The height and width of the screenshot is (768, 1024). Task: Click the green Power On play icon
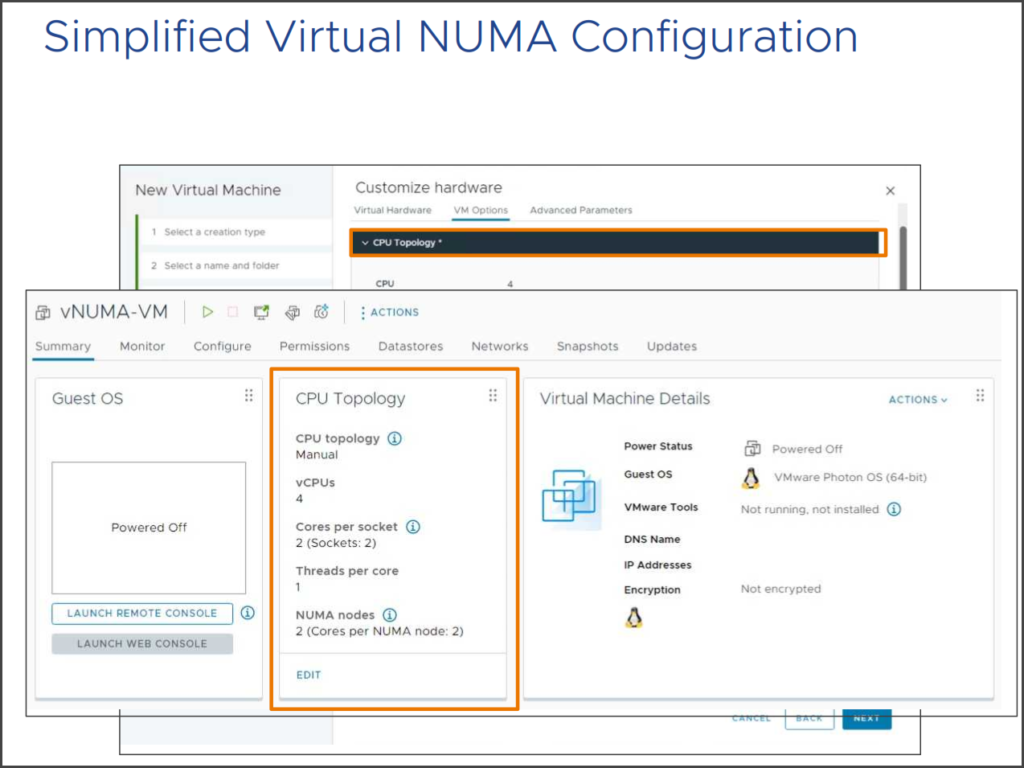(x=207, y=312)
